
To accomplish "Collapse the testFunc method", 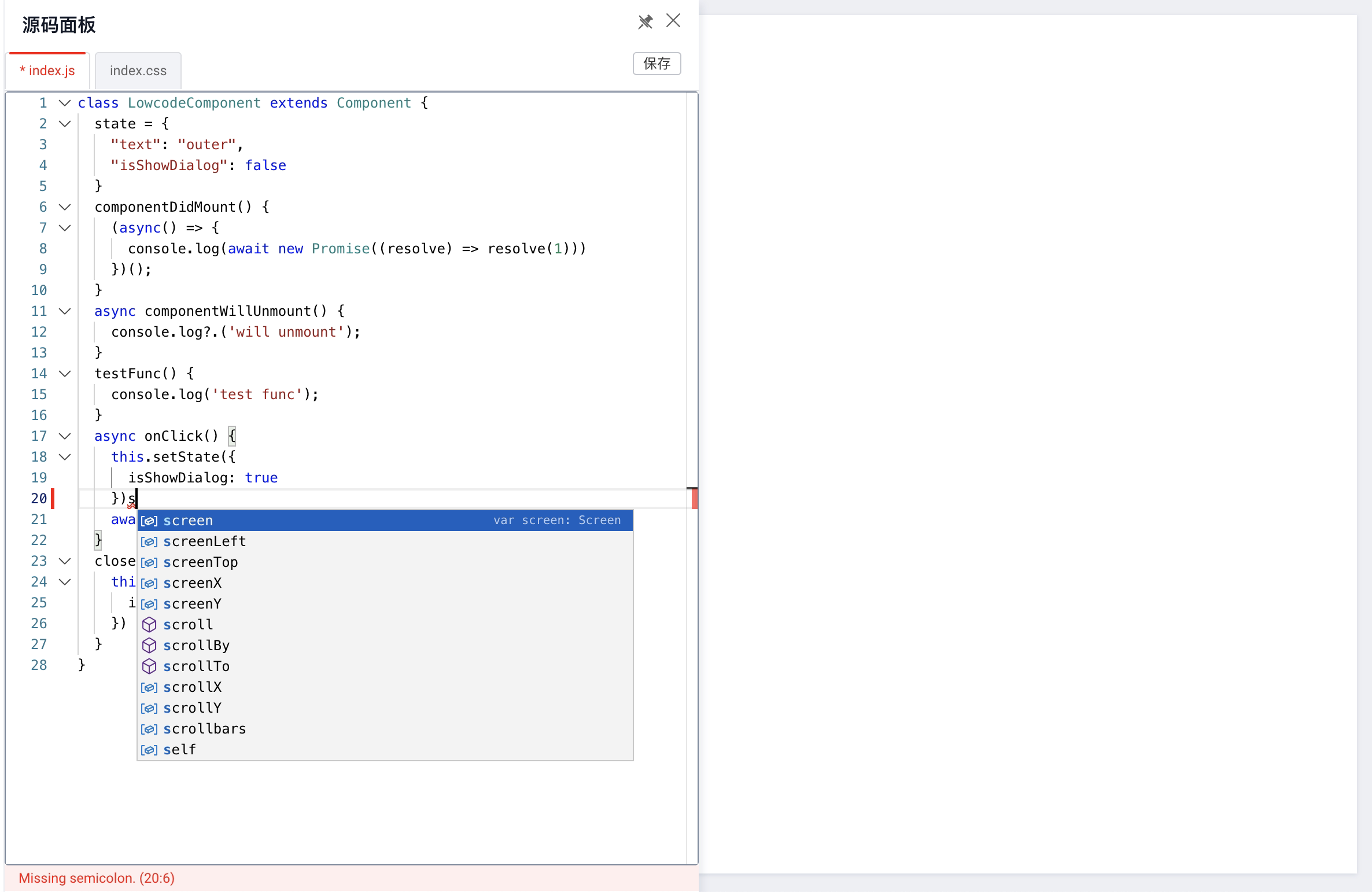I will point(65,374).
